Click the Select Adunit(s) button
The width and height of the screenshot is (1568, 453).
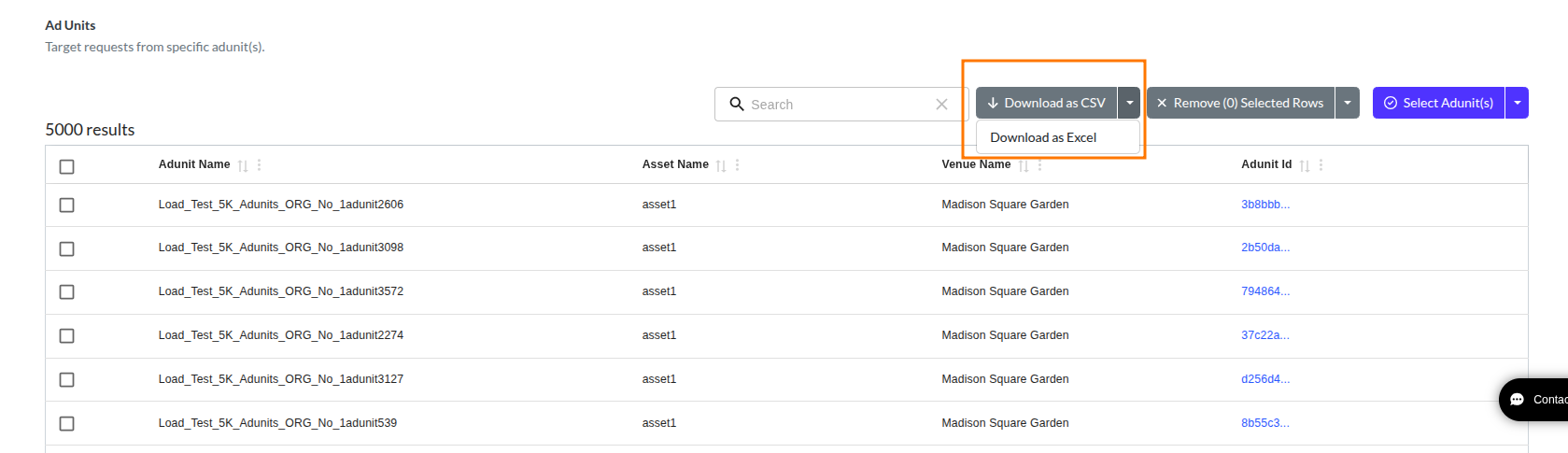1438,103
